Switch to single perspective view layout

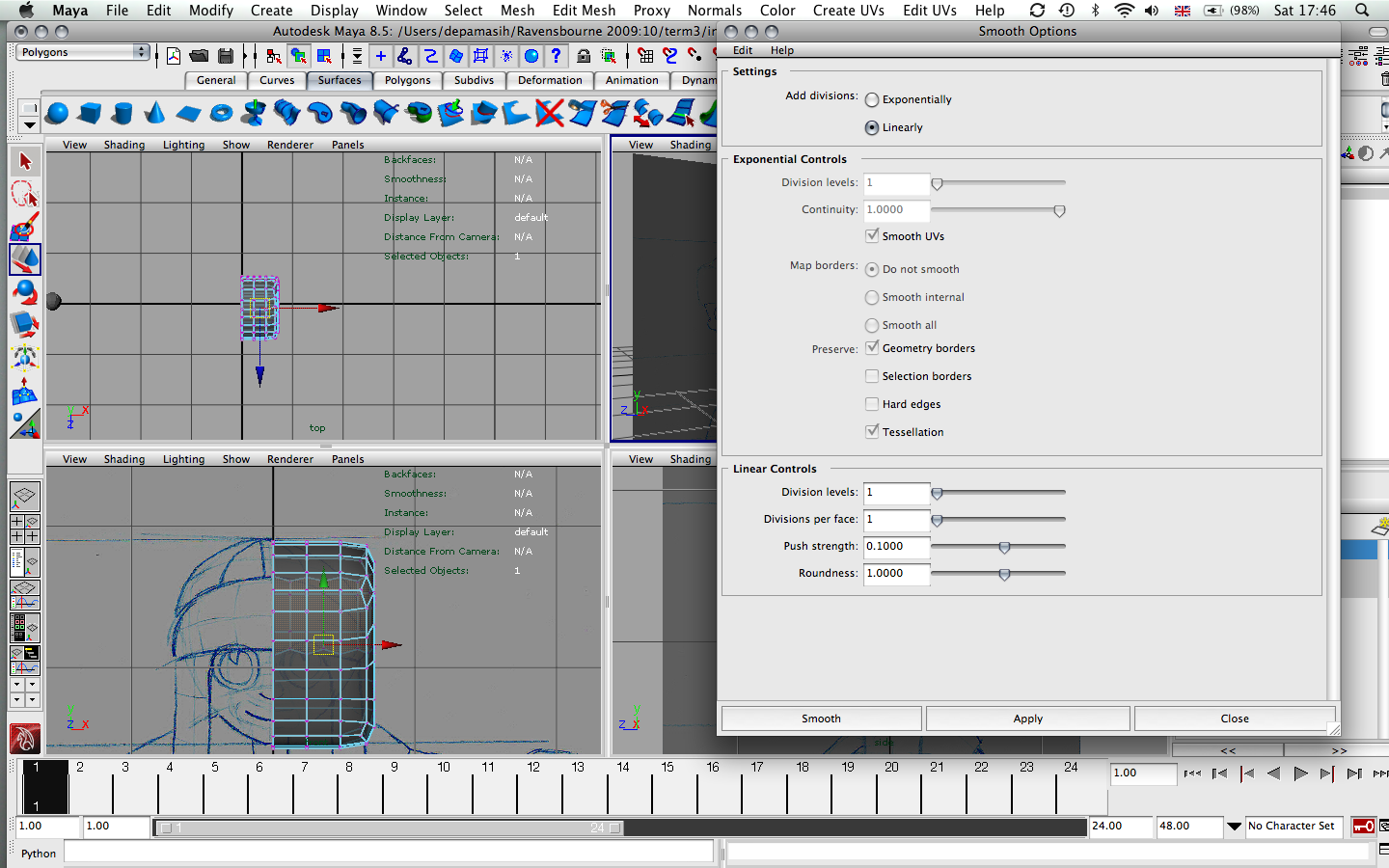click(25, 497)
